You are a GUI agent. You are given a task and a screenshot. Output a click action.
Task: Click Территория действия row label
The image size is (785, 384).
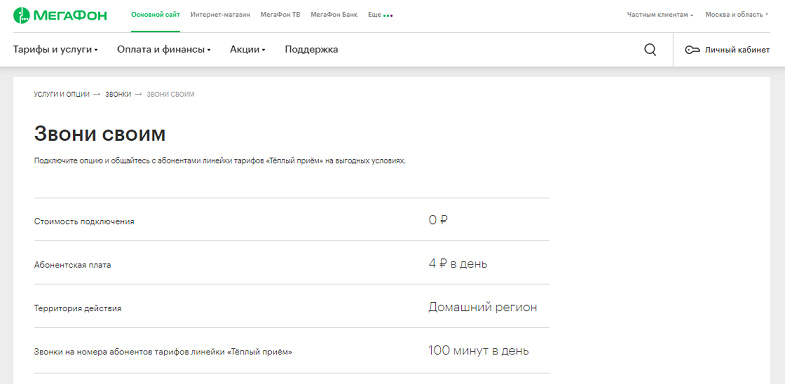(78, 308)
